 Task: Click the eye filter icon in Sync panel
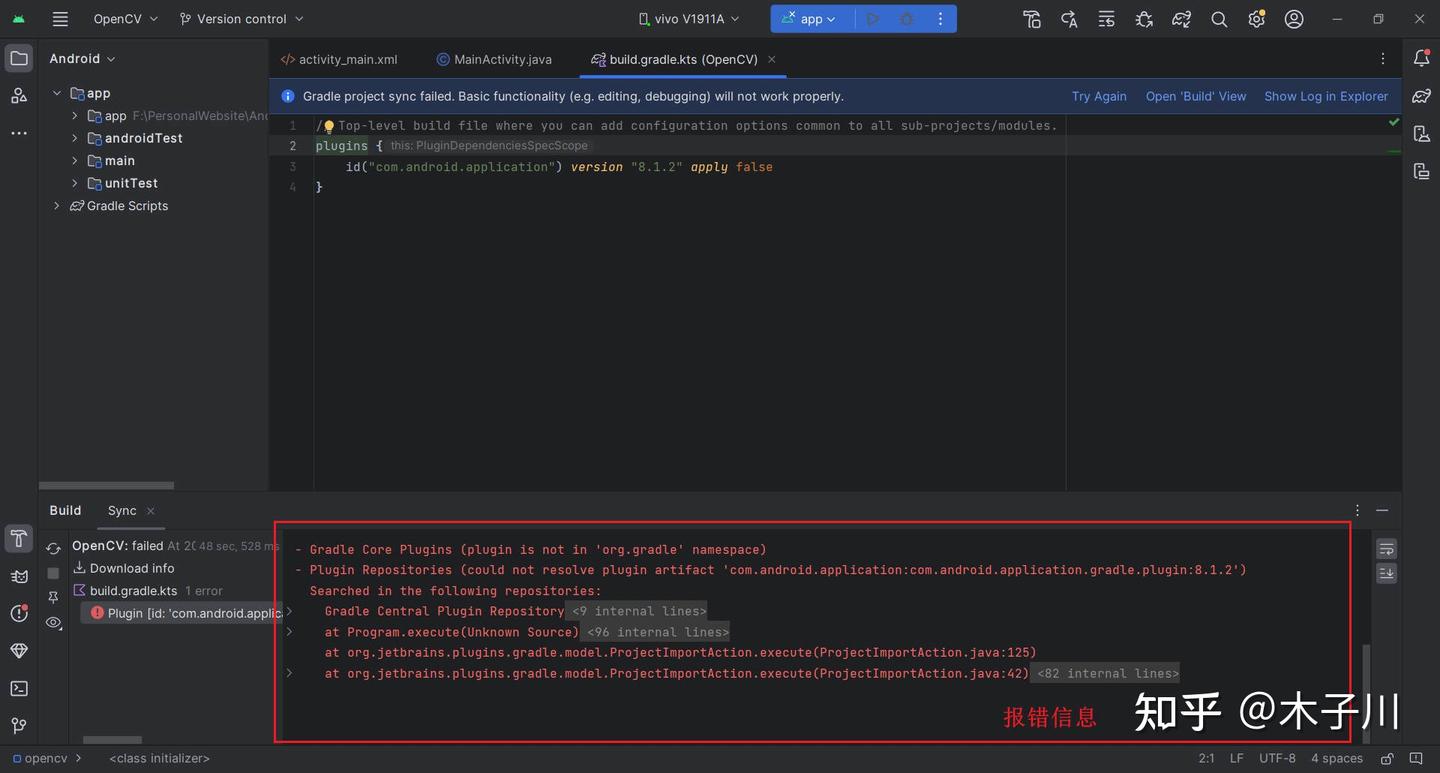coord(53,623)
